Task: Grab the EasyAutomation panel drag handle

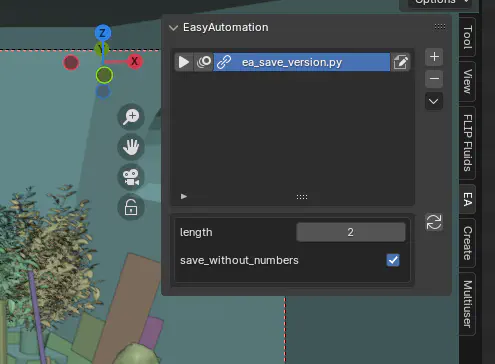Action: (x=440, y=27)
